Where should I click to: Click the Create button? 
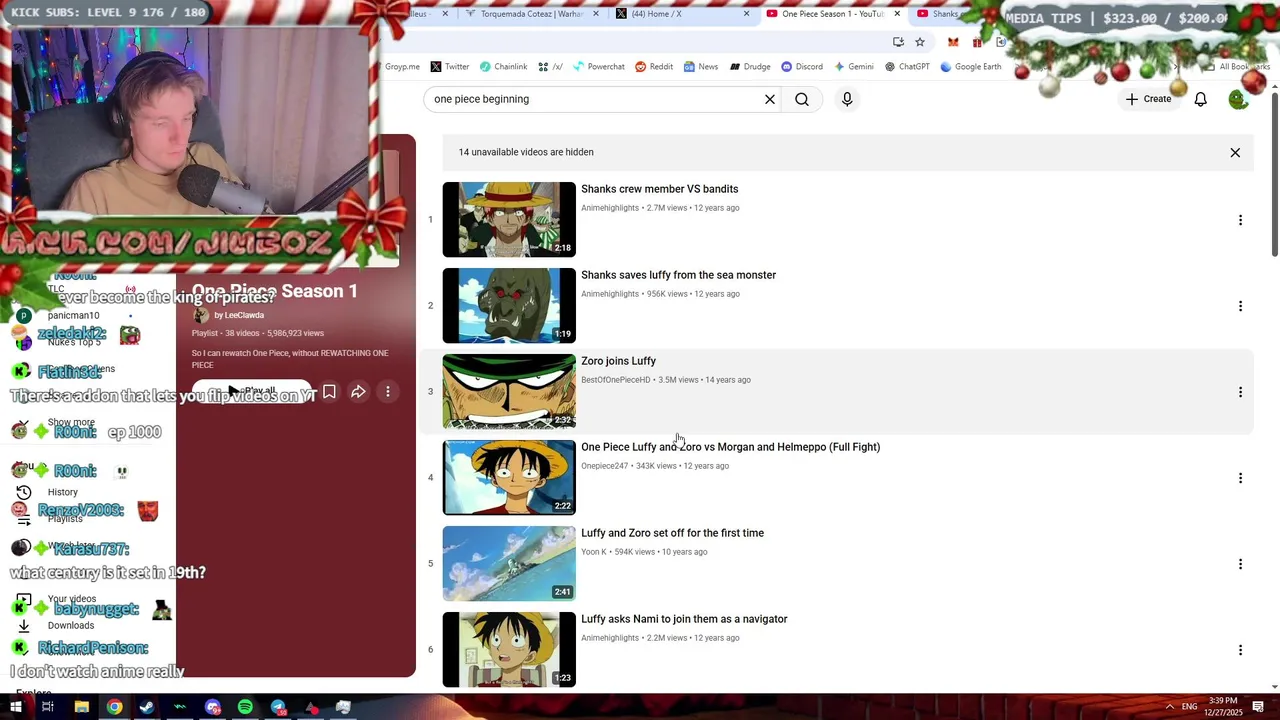[1148, 99]
